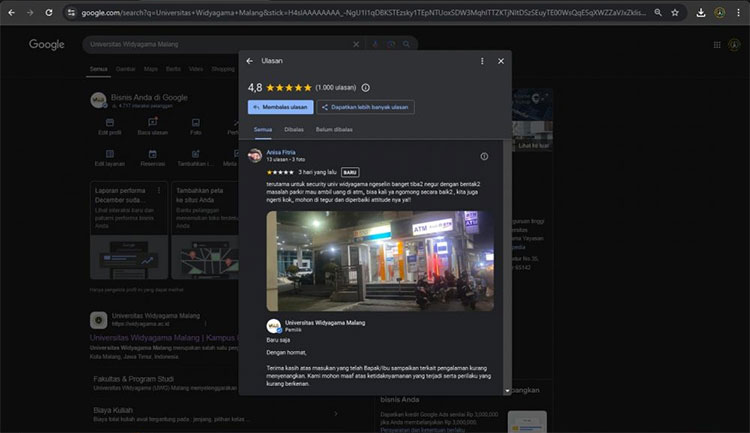Click zoom magnifier icon in address bar
750x433 pixels.
(x=658, y=13)
